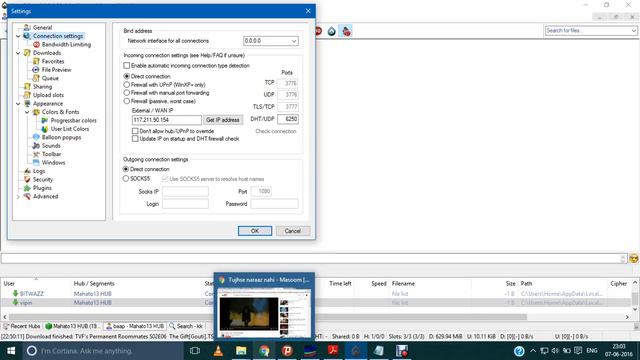Select incoming Direct connection radio button

(127, 76)
